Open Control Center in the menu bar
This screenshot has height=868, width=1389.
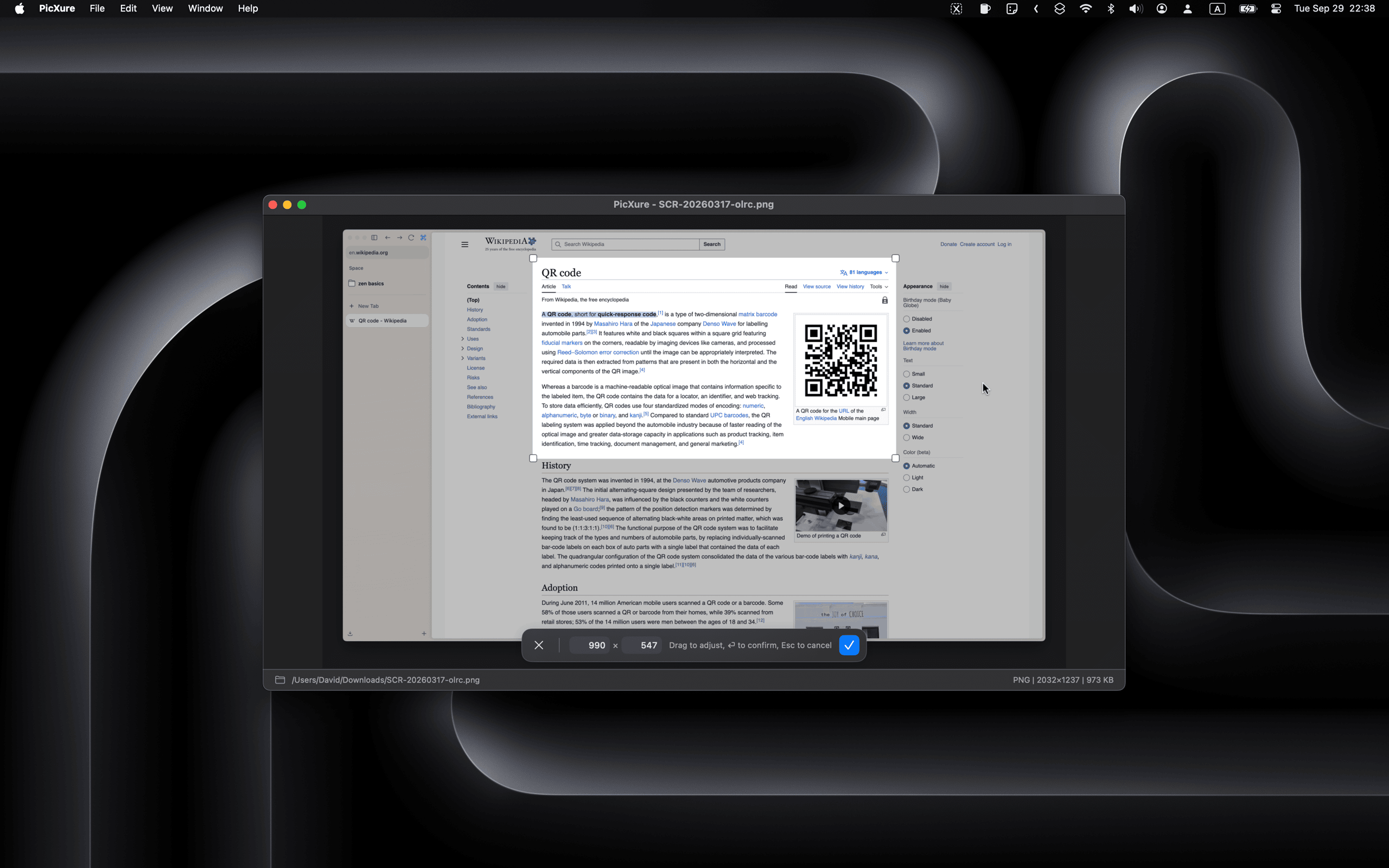(1276, 9)
